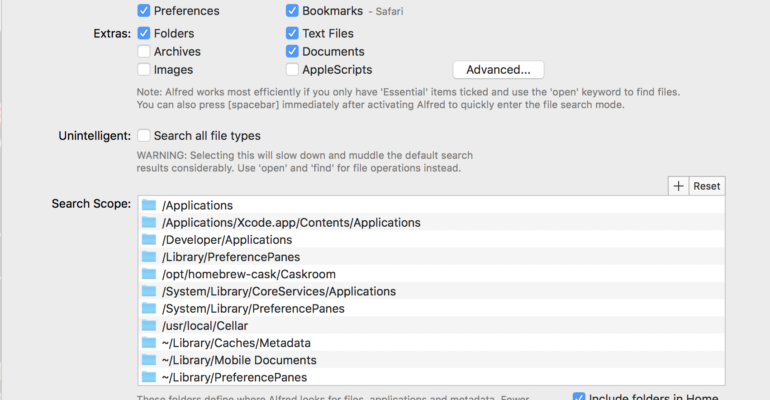Select /opt/homebrew-cask/Caskroom path text
Screen dimensions: 770x400
tap(249, 274)
